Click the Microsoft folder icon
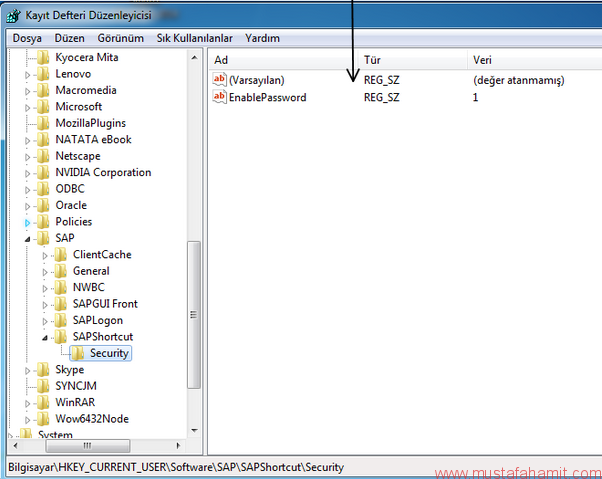This screenshot has width=602, height=479. (43, 107)
